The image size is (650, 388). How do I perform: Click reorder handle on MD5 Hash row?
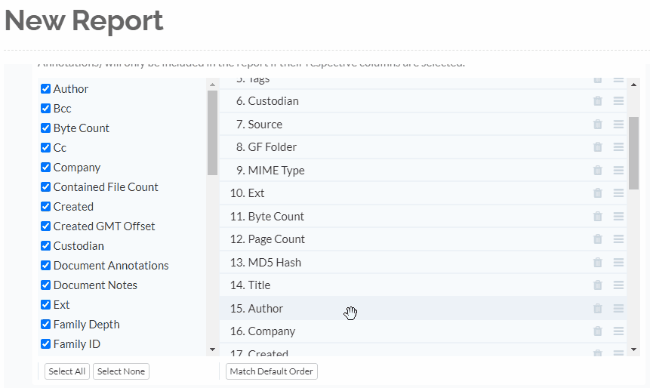[618, 262]
